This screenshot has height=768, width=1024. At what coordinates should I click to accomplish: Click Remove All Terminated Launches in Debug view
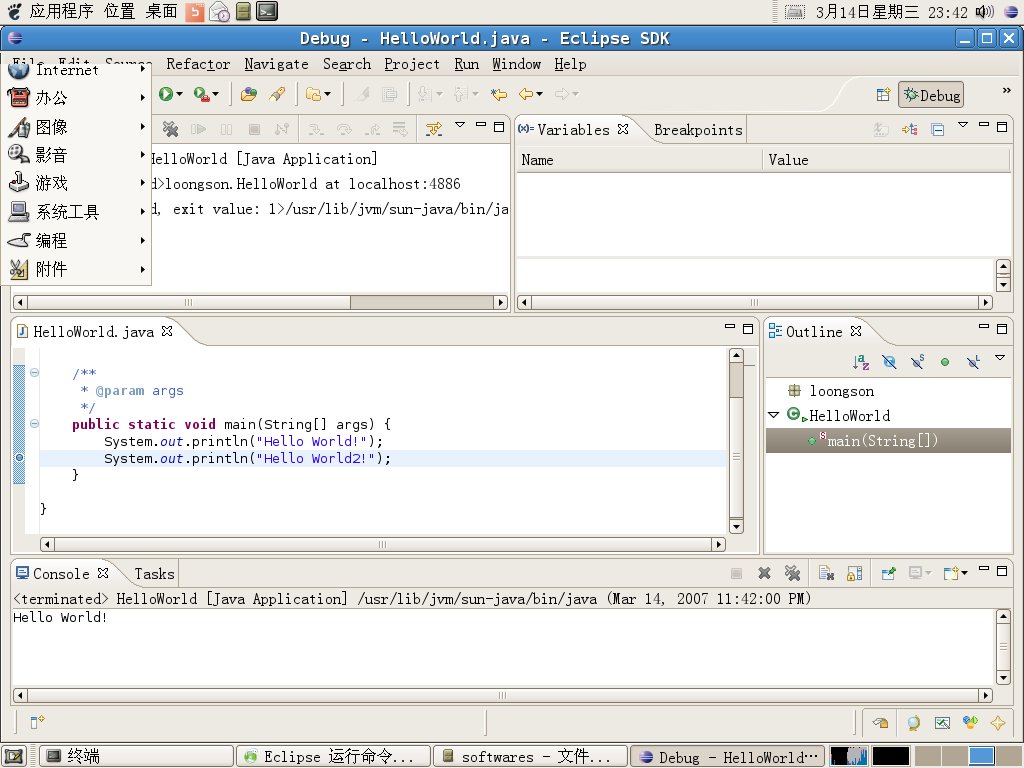[170, 129]
